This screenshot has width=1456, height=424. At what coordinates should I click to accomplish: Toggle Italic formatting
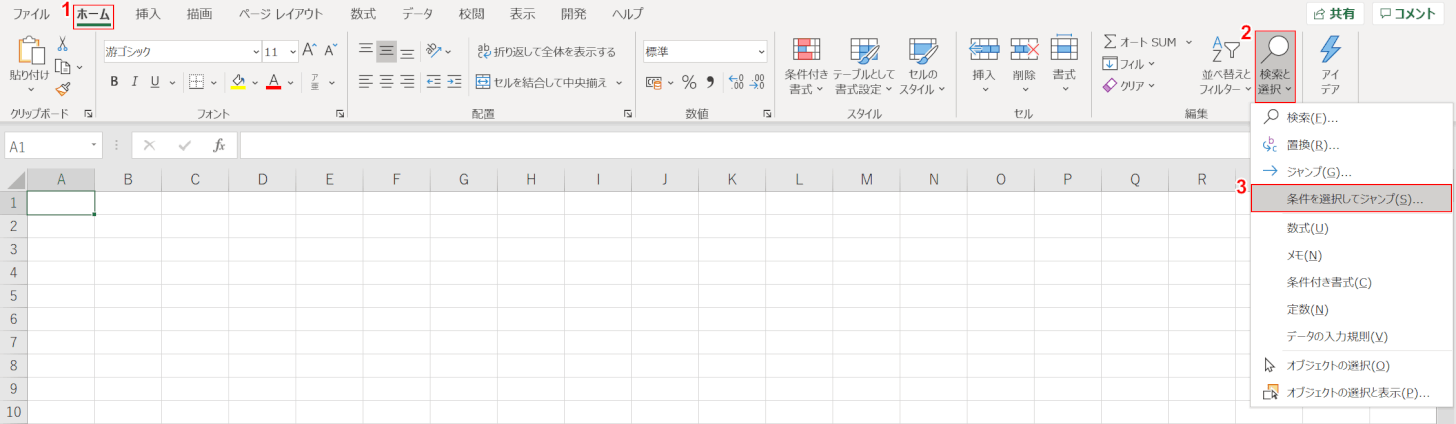[135, 82]
